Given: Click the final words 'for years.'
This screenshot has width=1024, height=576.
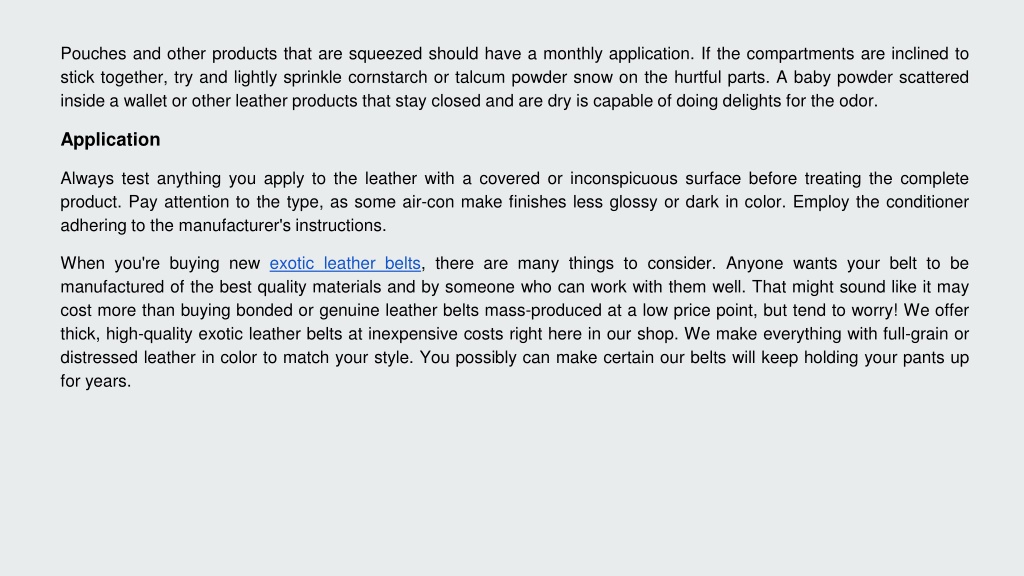Looking at the screenshot, I should click(96, 381).
